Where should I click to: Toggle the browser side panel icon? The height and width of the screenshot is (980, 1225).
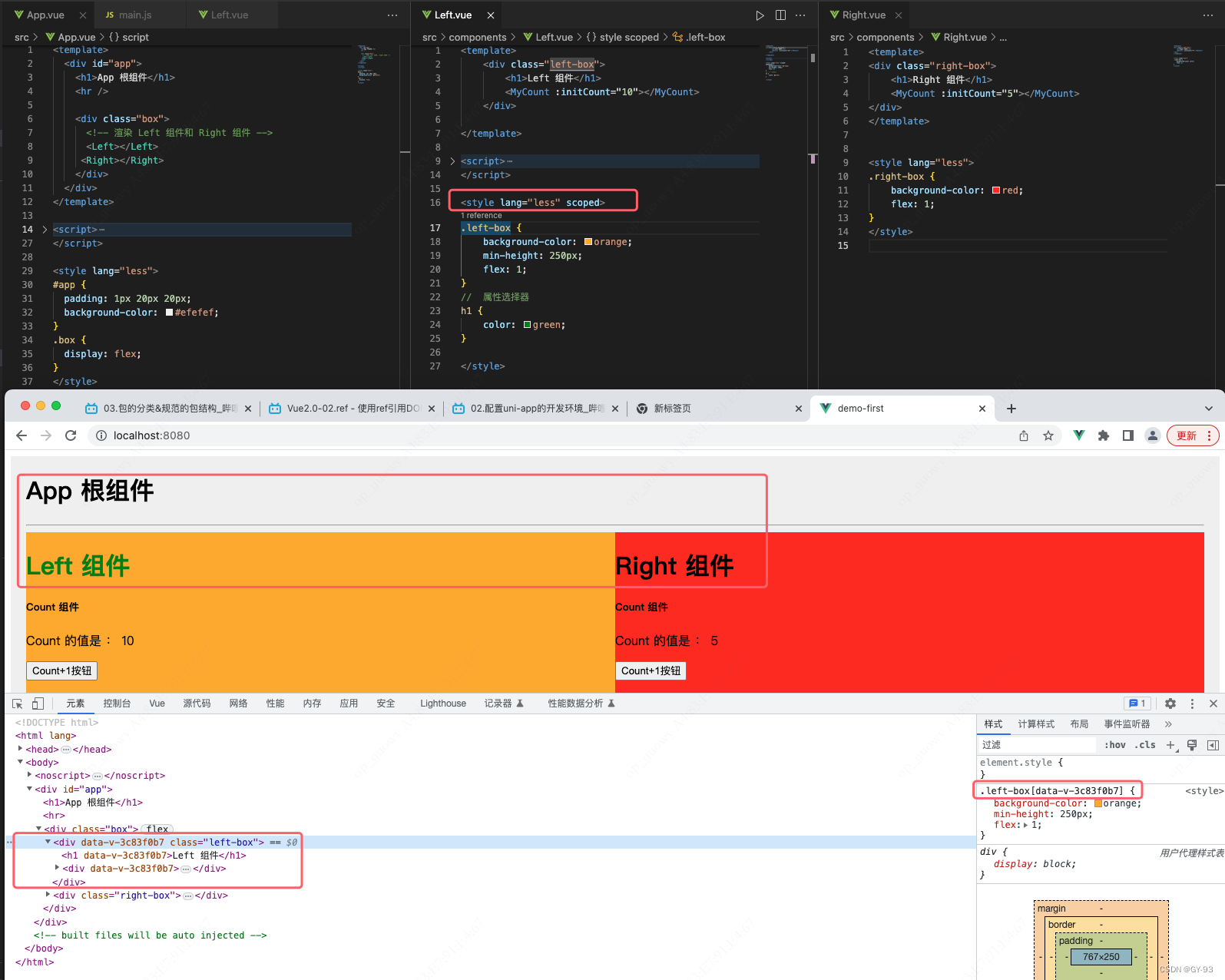coord(1128,435)
